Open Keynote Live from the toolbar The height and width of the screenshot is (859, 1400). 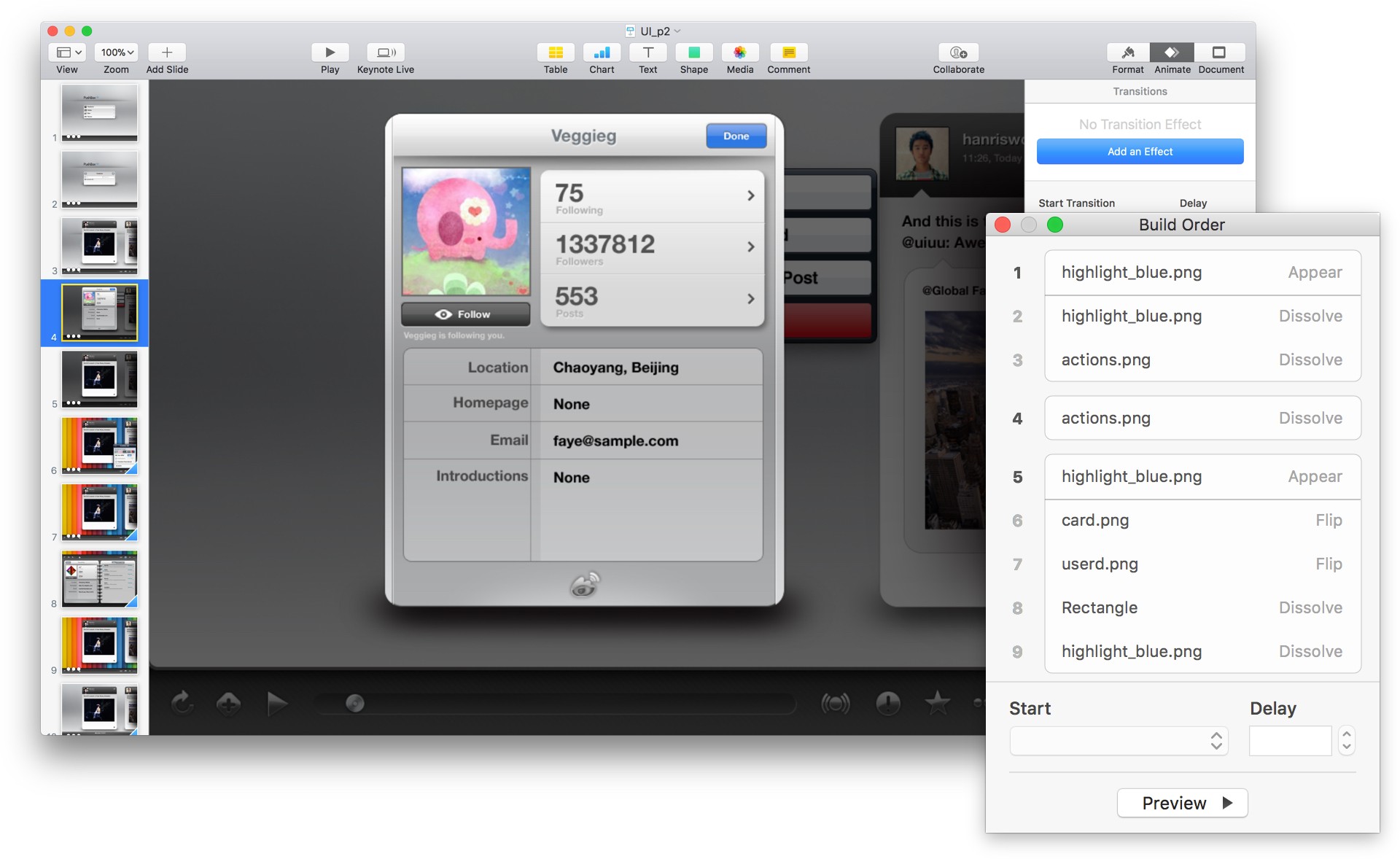(385, 53)
